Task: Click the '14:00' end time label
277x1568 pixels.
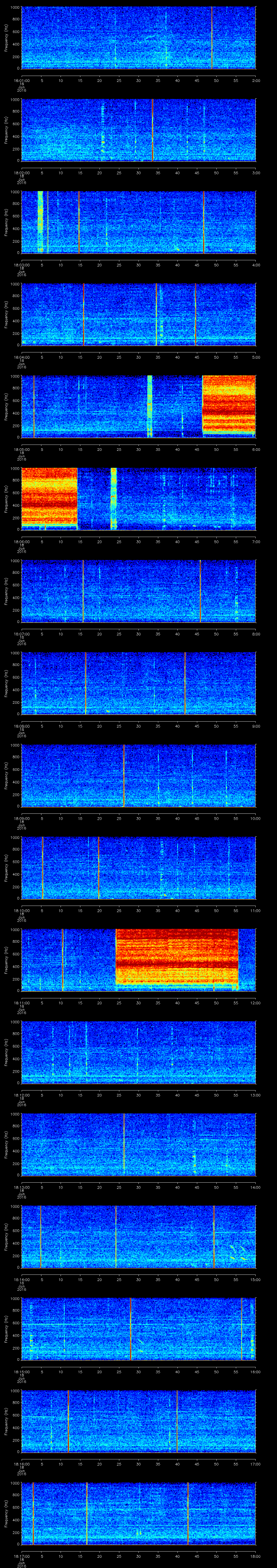Action: (255, 1187)
